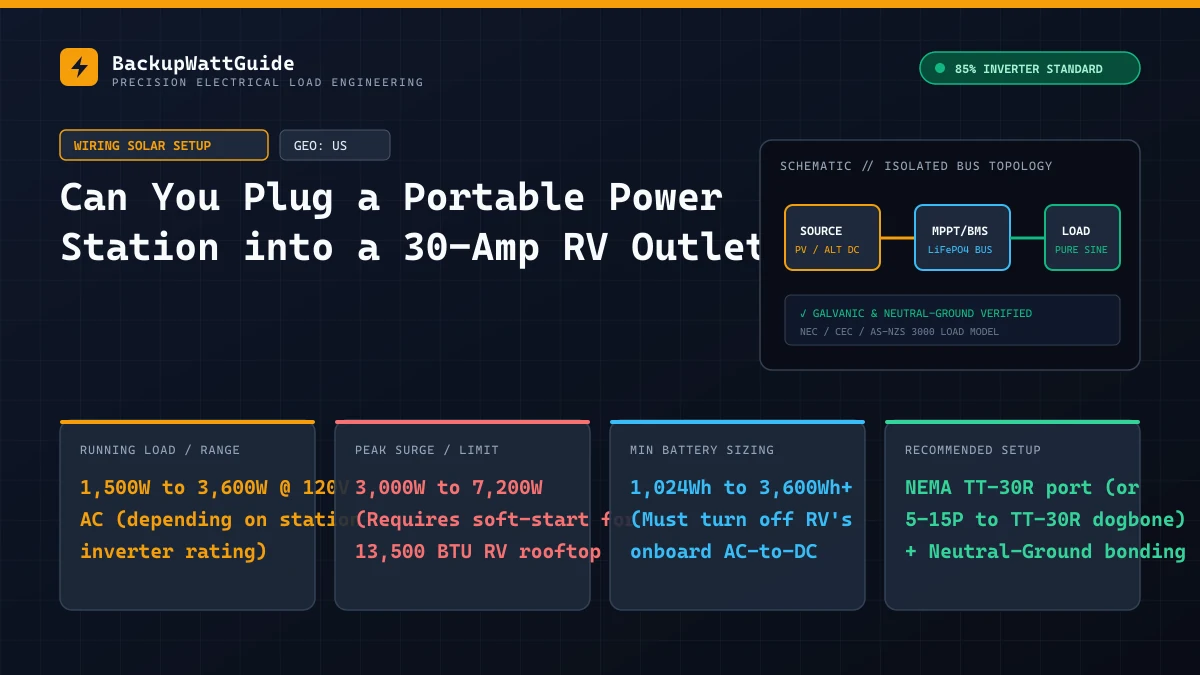Open the Peak Surge / Limit card

point(462,515)
